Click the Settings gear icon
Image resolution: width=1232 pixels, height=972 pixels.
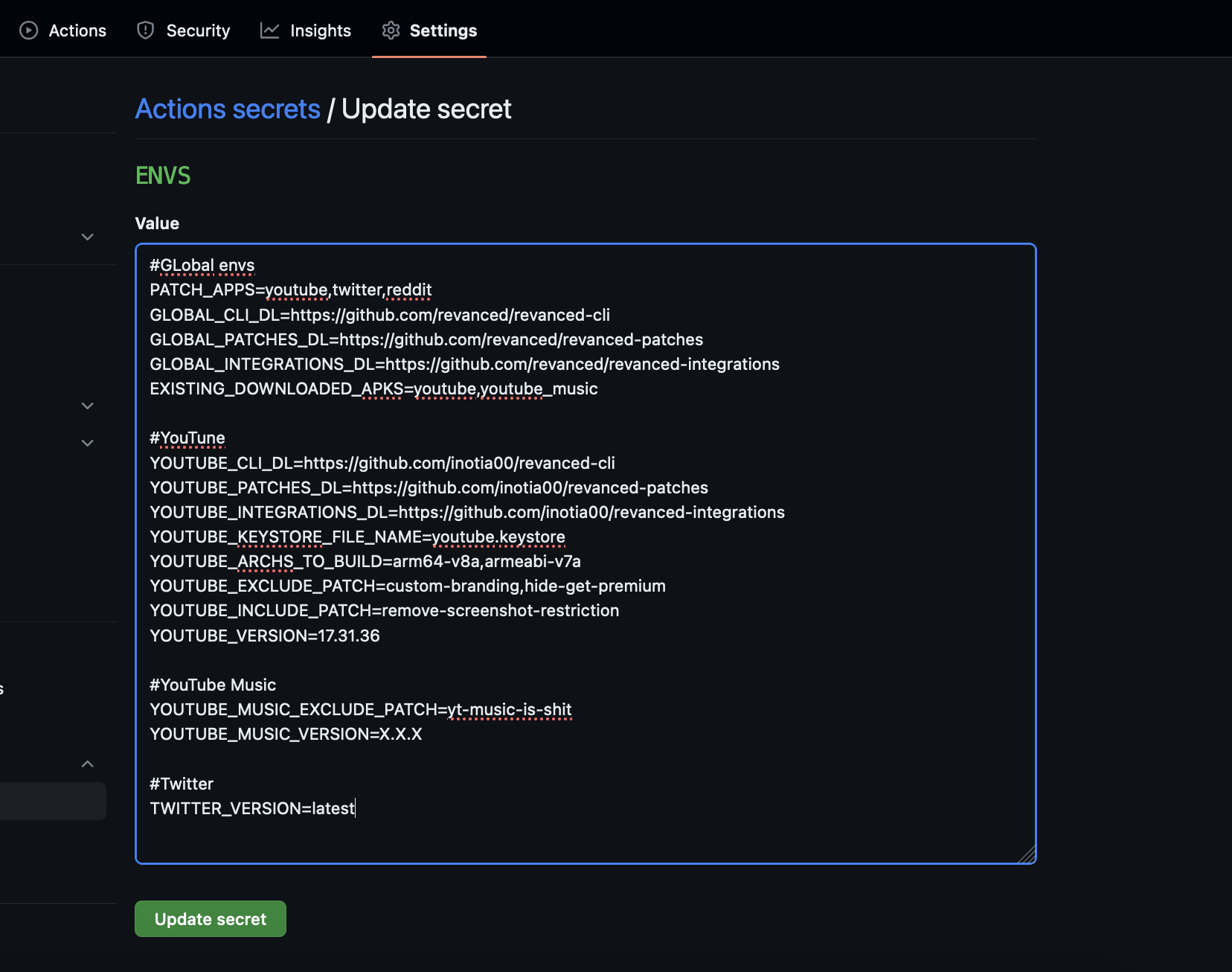point(391,31)
